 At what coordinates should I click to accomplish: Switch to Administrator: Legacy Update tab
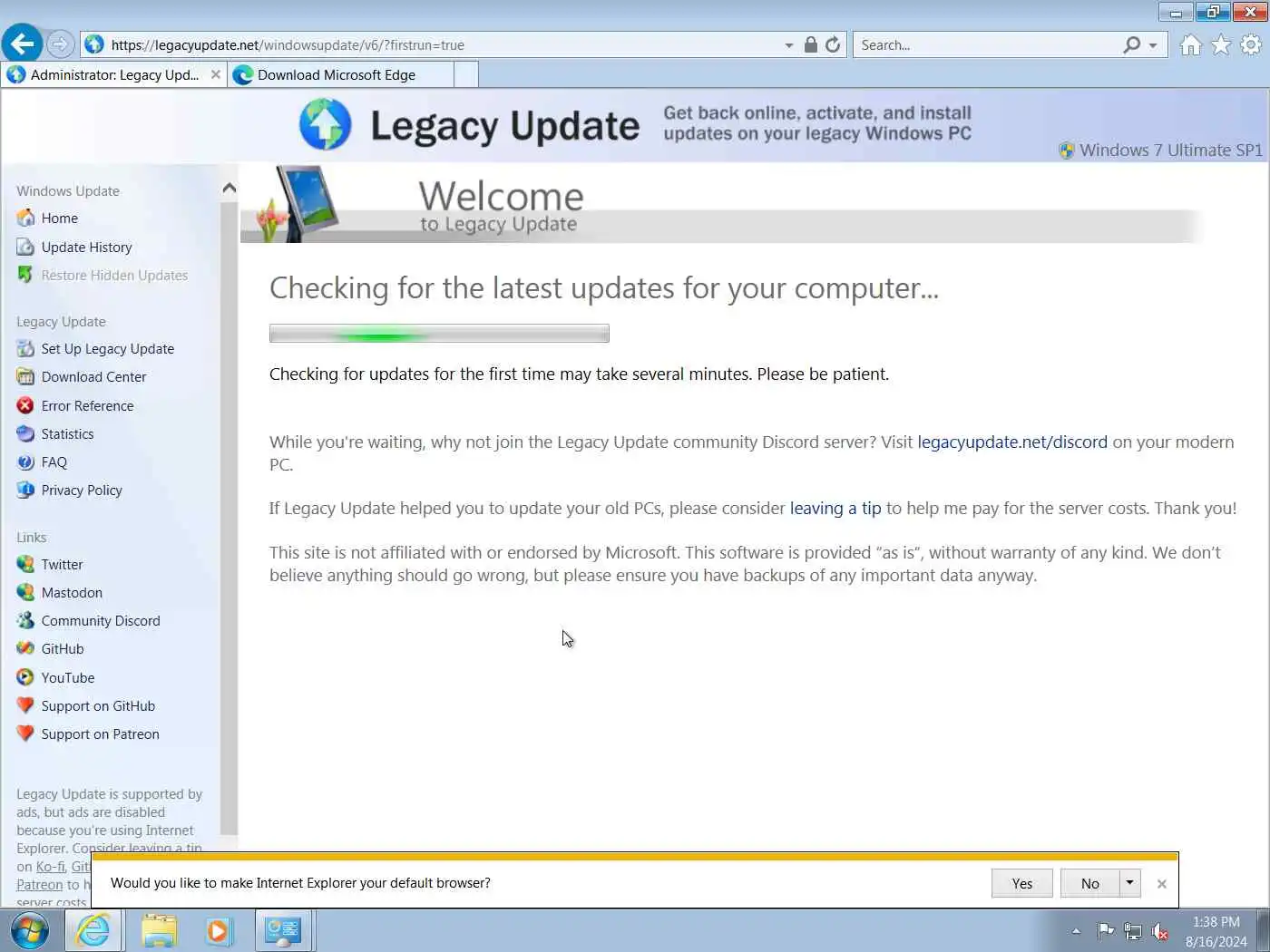(x=114, y=74)
